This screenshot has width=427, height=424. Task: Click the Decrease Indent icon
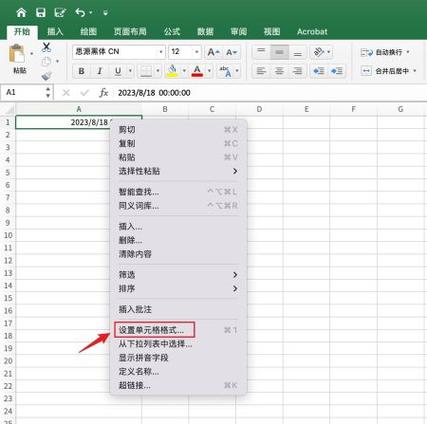319,71
